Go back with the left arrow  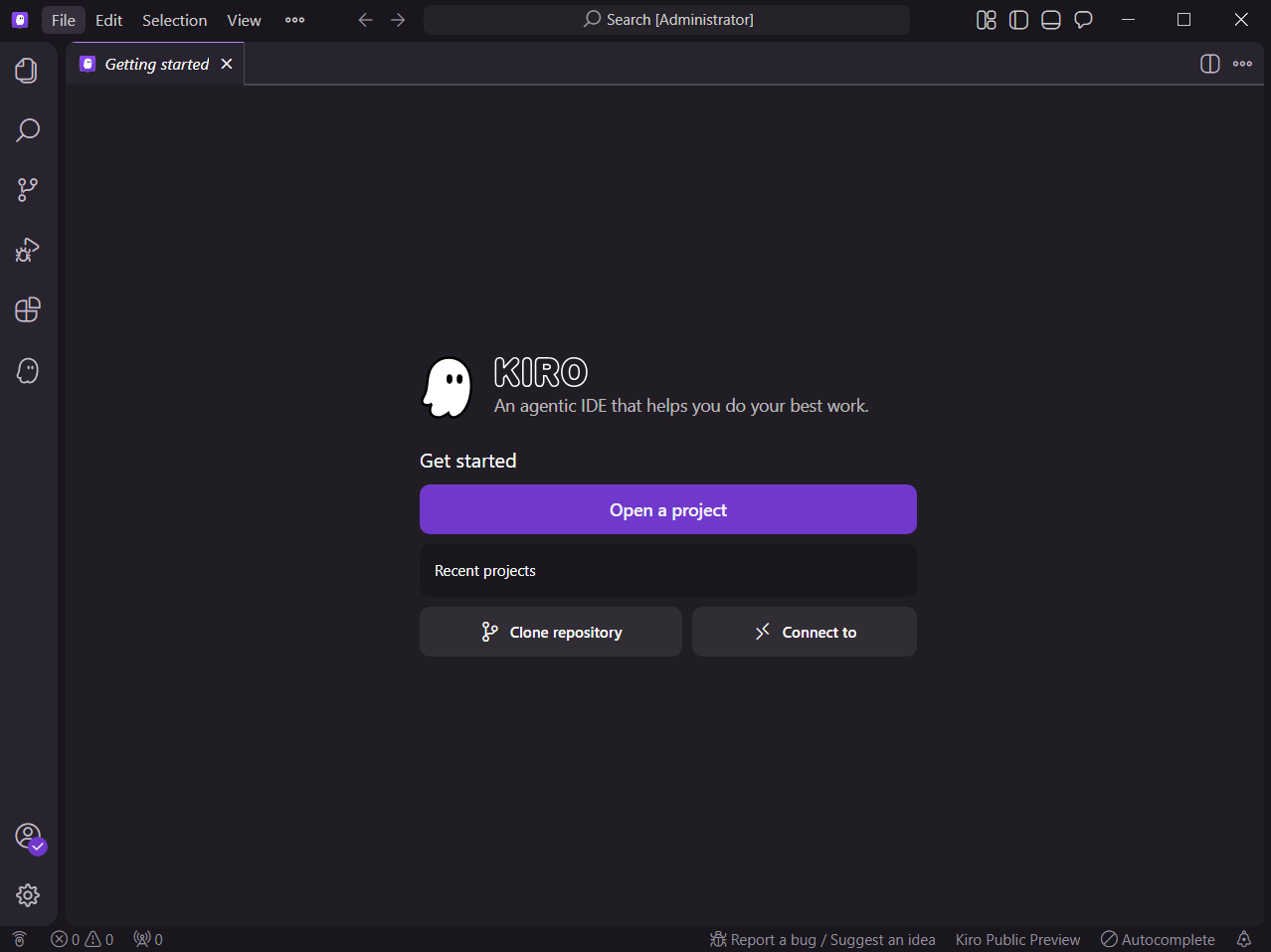(365, 20)
